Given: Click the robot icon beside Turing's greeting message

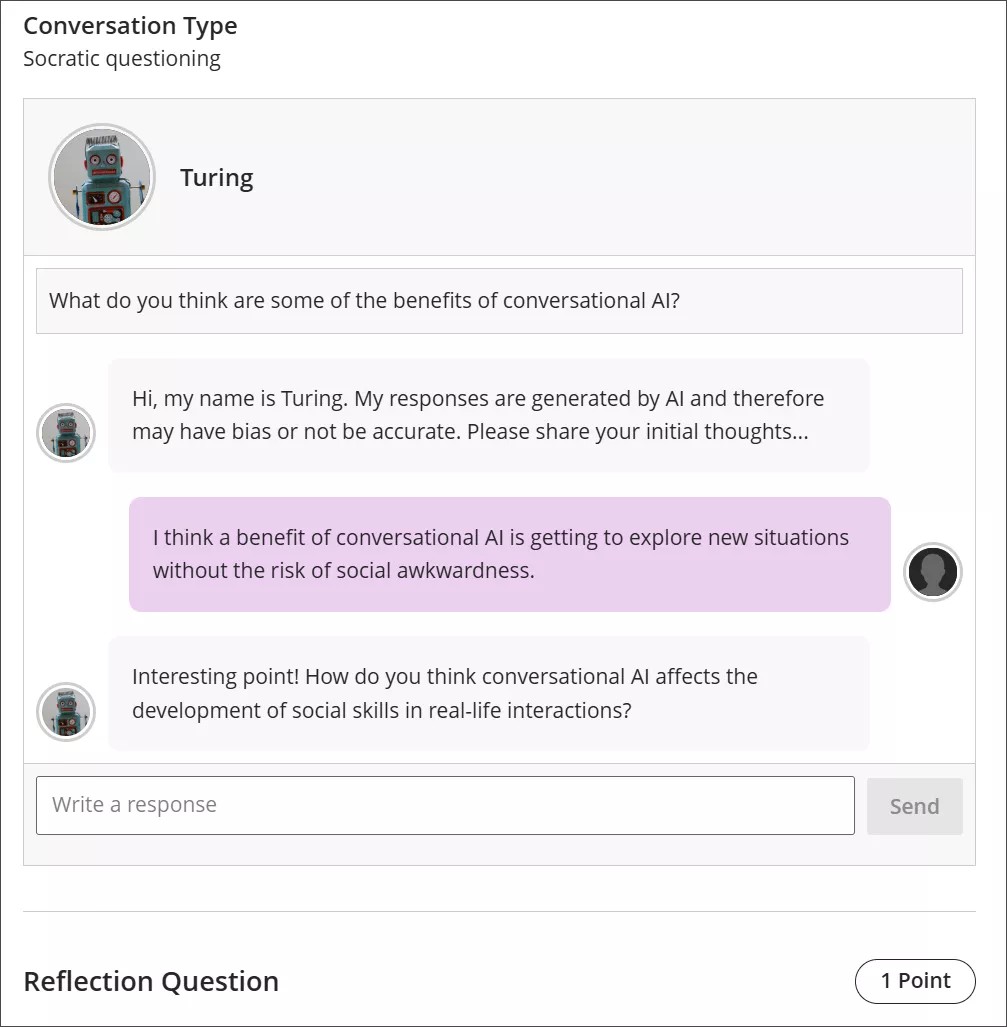Looking at the screenshot, I should coord(66,433).
